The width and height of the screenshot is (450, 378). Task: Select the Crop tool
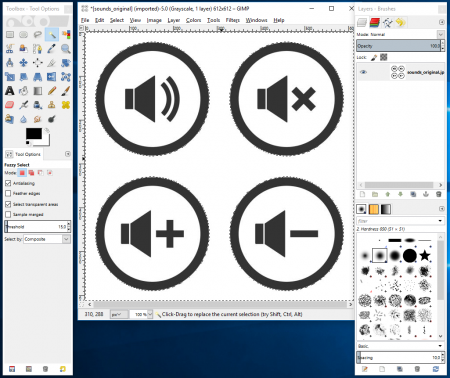click(52, 63)
